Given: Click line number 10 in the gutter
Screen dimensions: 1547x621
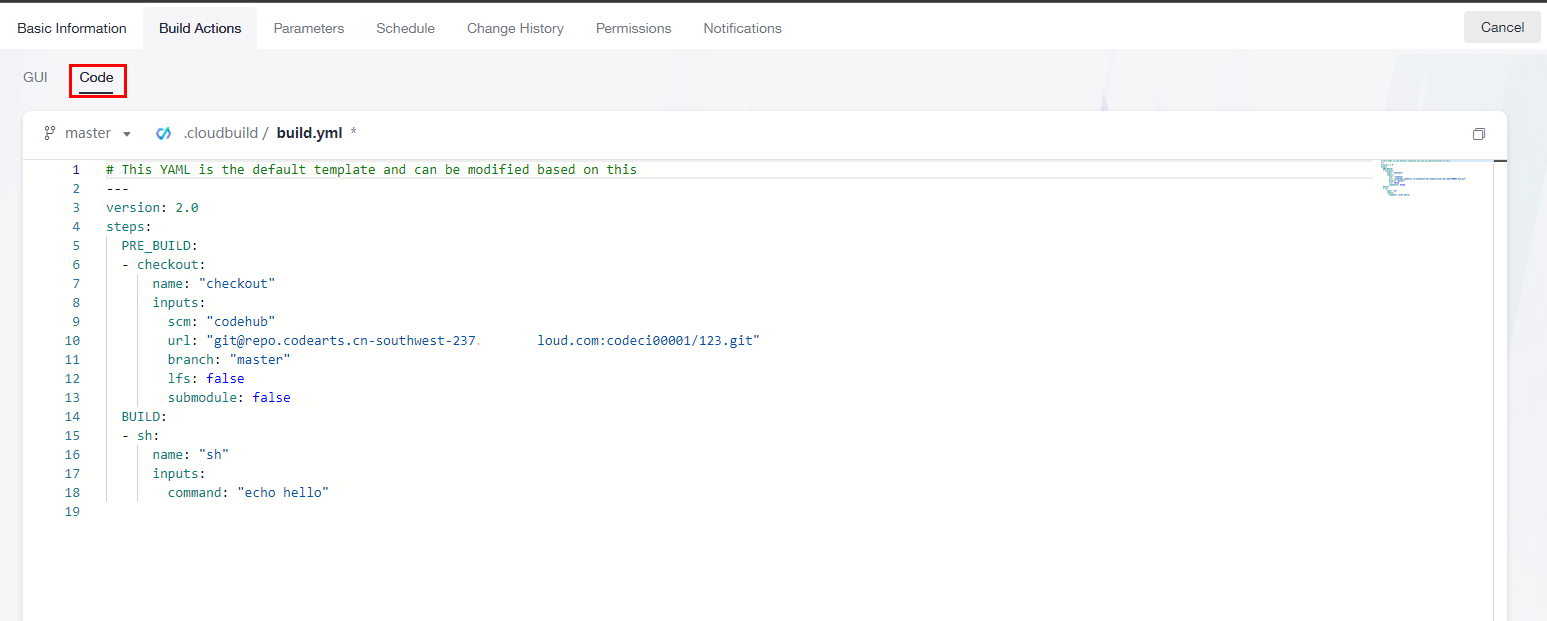Looking at the screenshot, I should click(71, 341).
